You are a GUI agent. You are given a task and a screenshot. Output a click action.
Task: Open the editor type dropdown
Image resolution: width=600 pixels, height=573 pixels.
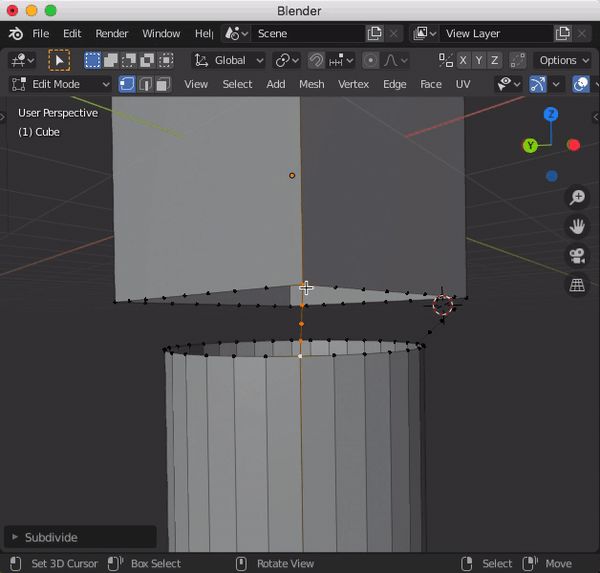(x=22, y=60)
